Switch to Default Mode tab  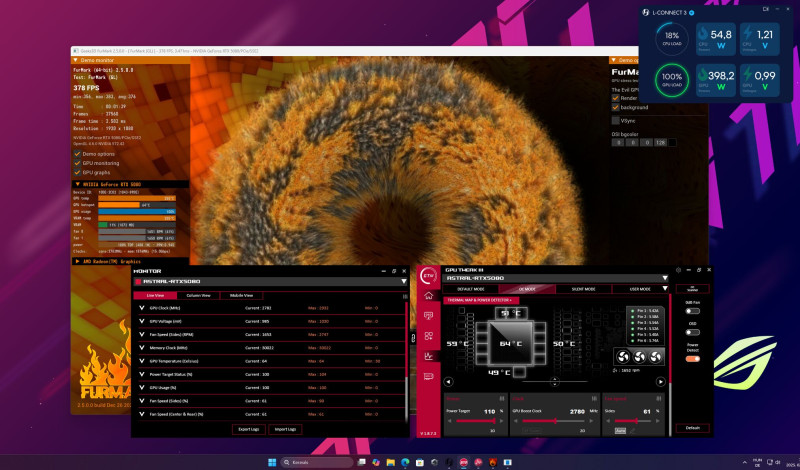(470, 289)
